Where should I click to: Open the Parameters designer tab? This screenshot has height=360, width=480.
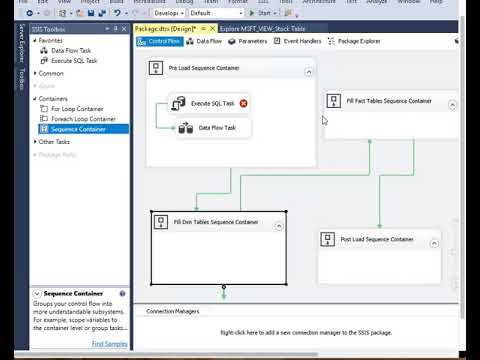248,41
